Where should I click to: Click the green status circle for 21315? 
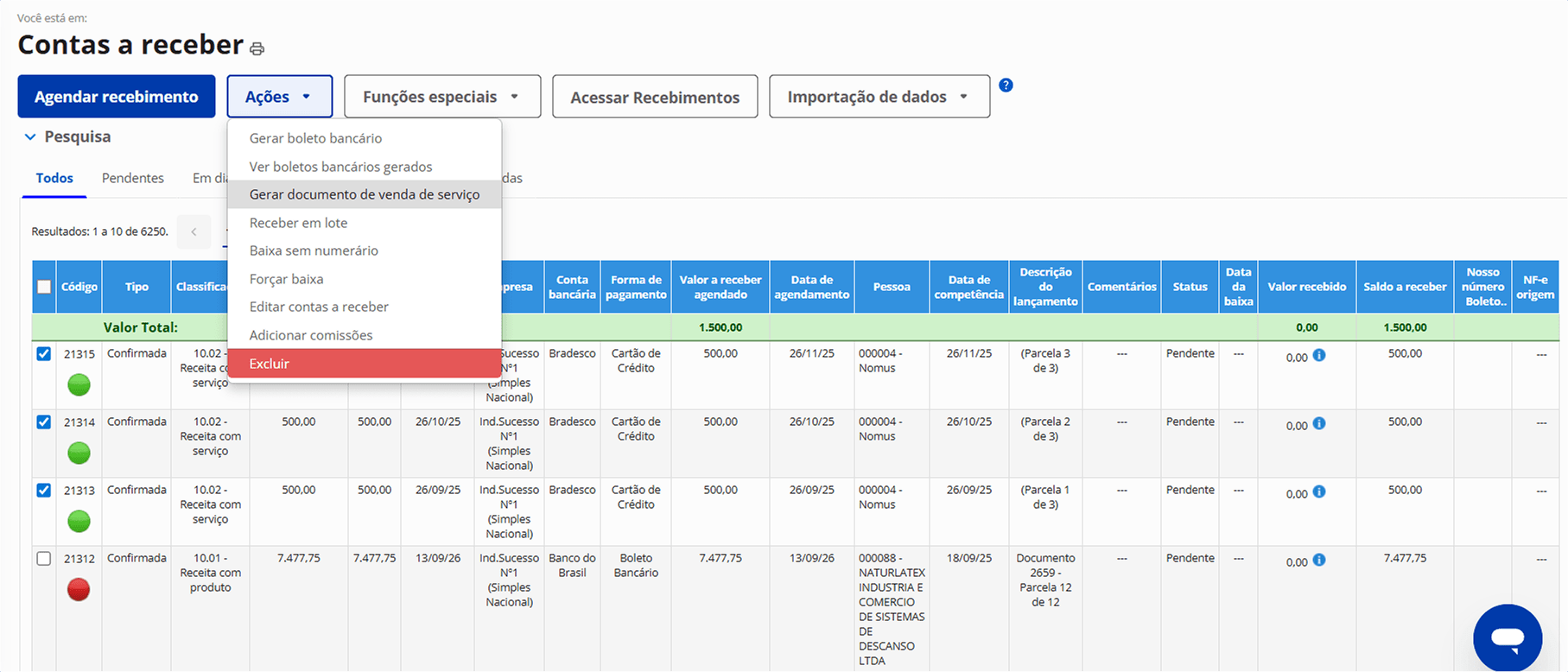[x=79, y=384]
